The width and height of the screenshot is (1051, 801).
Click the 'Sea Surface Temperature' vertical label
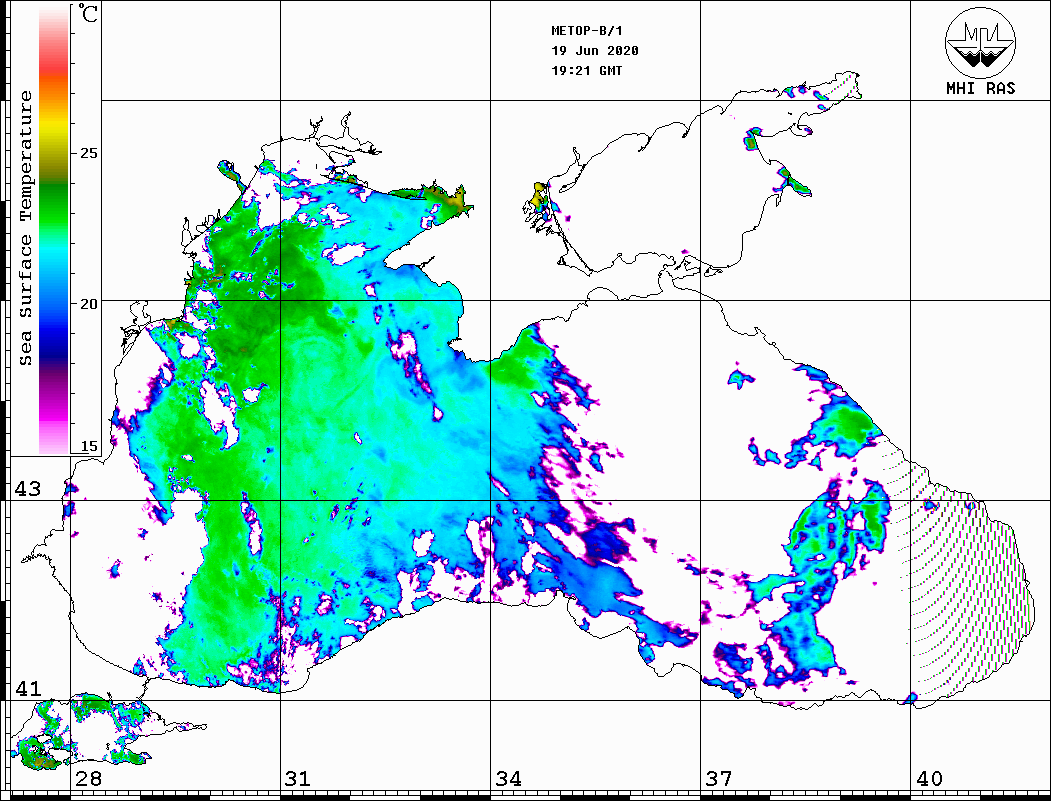pos(25,229)
